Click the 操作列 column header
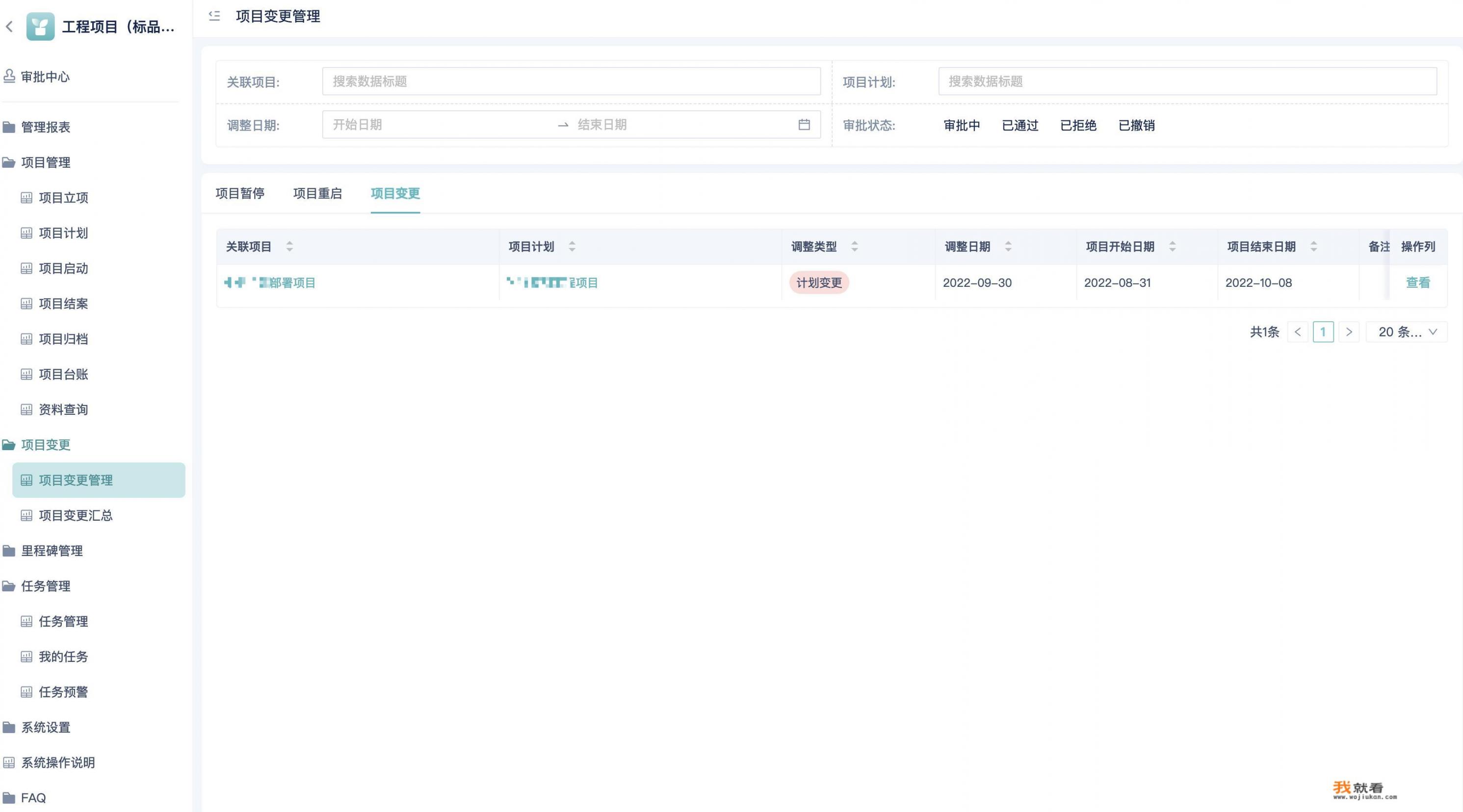 tap(1418, 246)
